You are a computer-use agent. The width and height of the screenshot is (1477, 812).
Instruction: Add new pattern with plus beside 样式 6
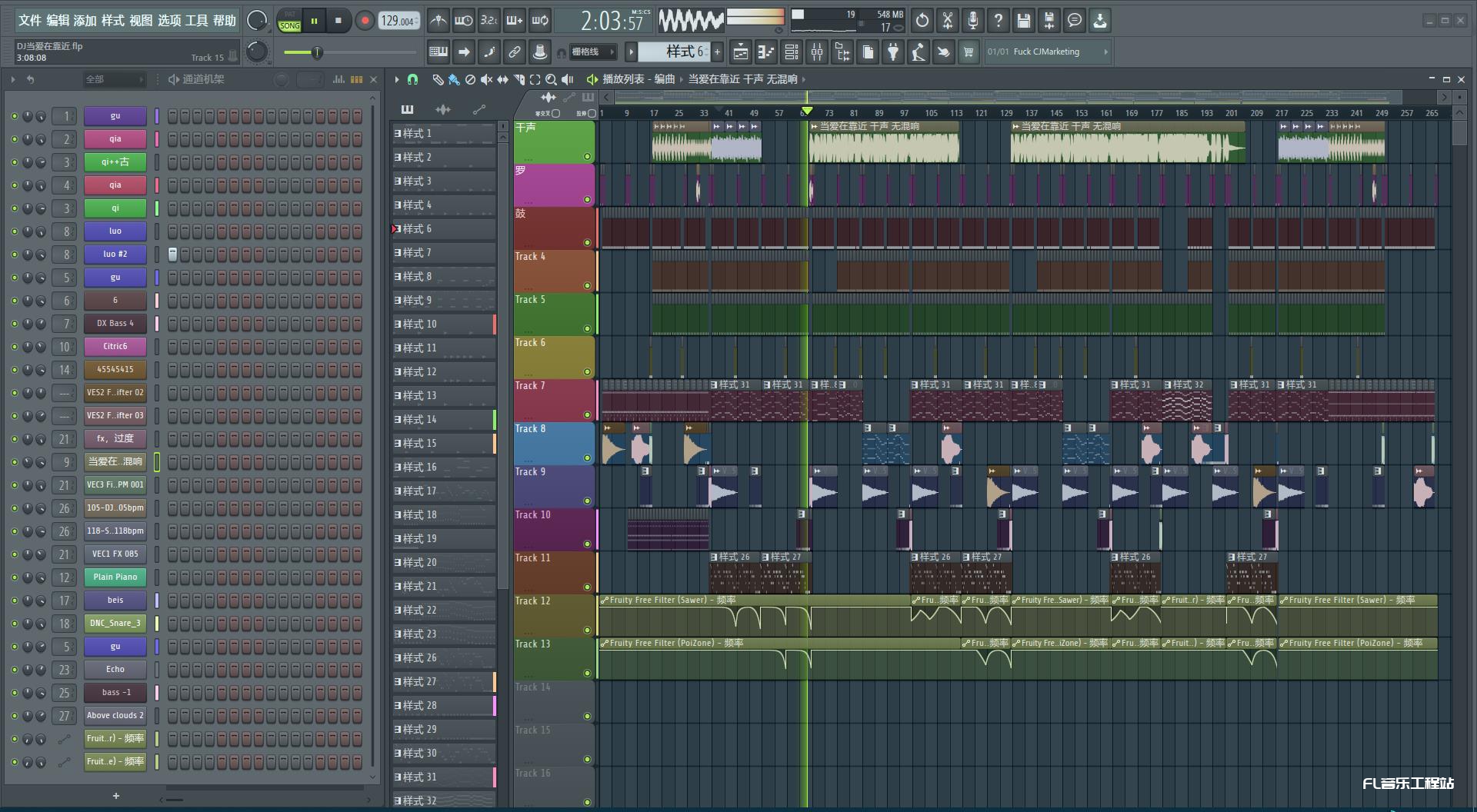click(717, 52)
